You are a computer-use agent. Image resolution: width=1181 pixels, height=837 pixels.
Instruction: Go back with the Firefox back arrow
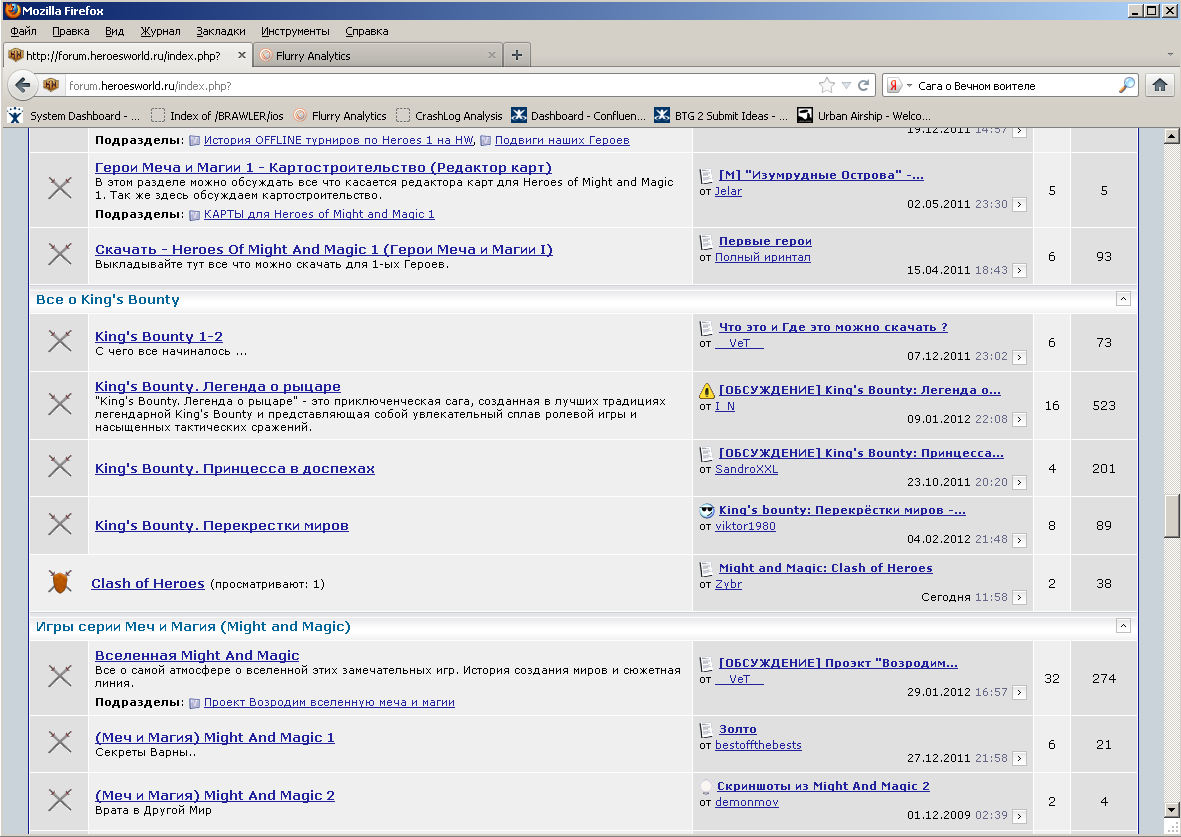pos(23,85)
